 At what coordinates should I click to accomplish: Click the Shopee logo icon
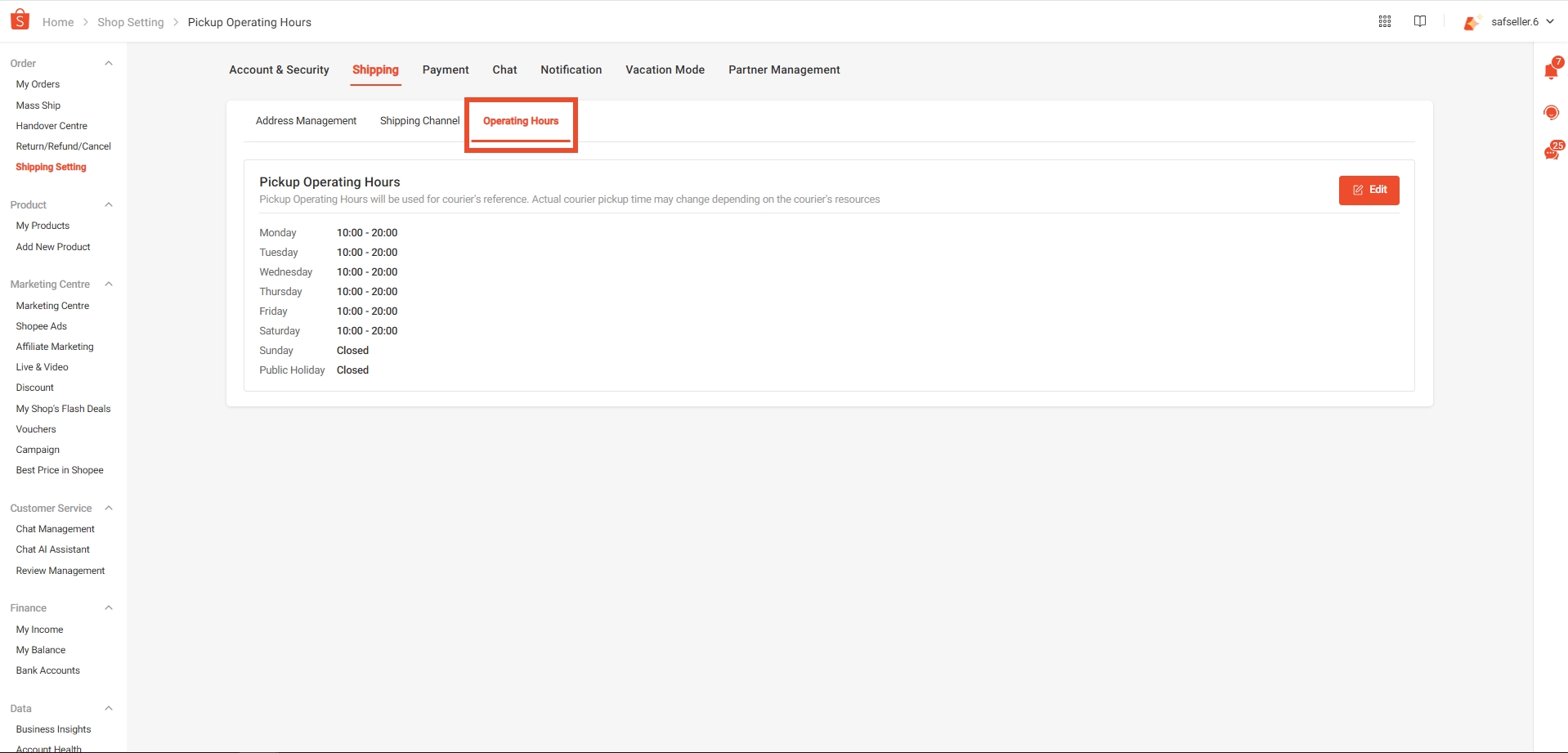tap(20, 20)
